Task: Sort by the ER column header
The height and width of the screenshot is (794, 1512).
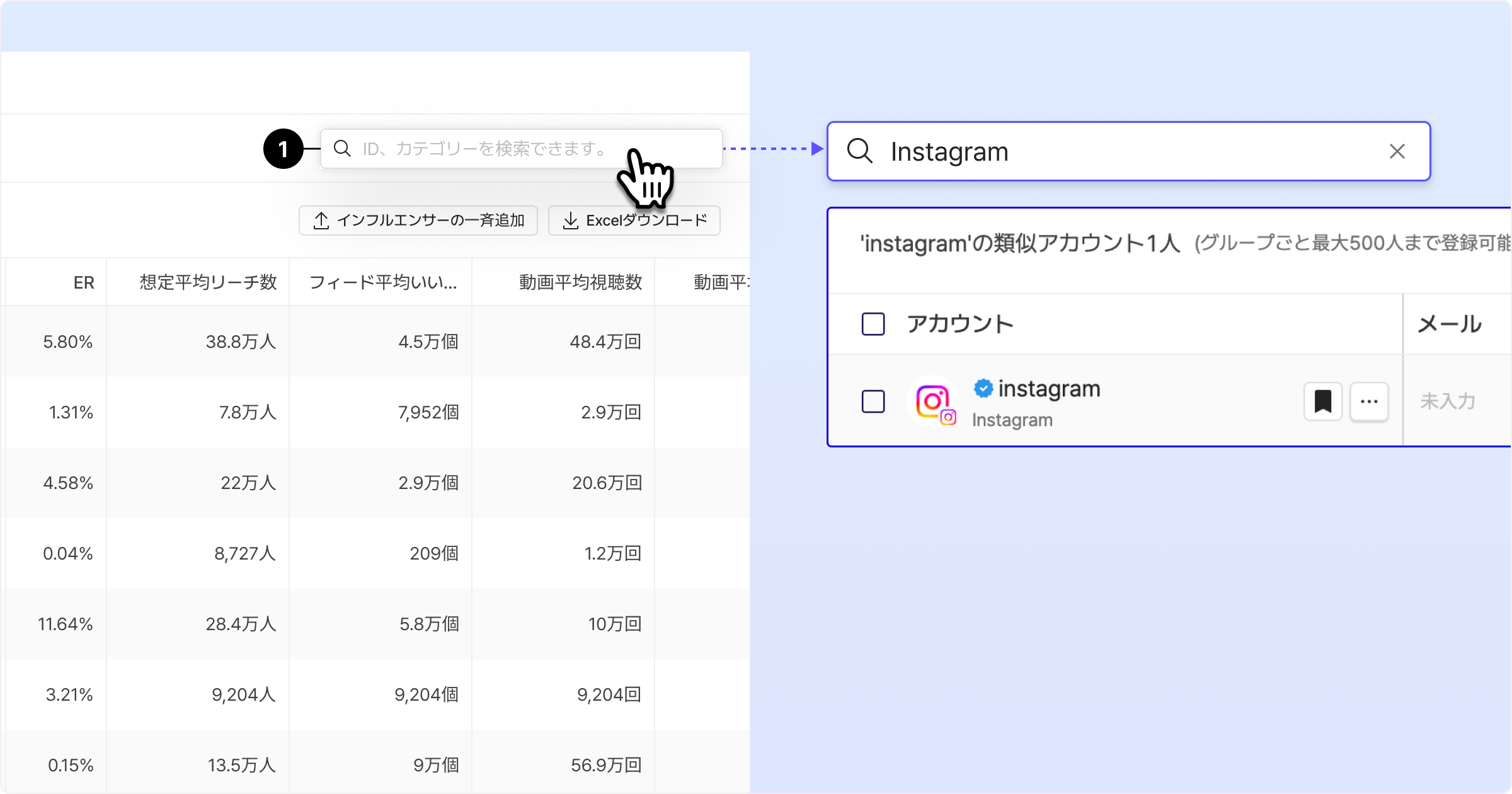Action: [x=83, y=282]
